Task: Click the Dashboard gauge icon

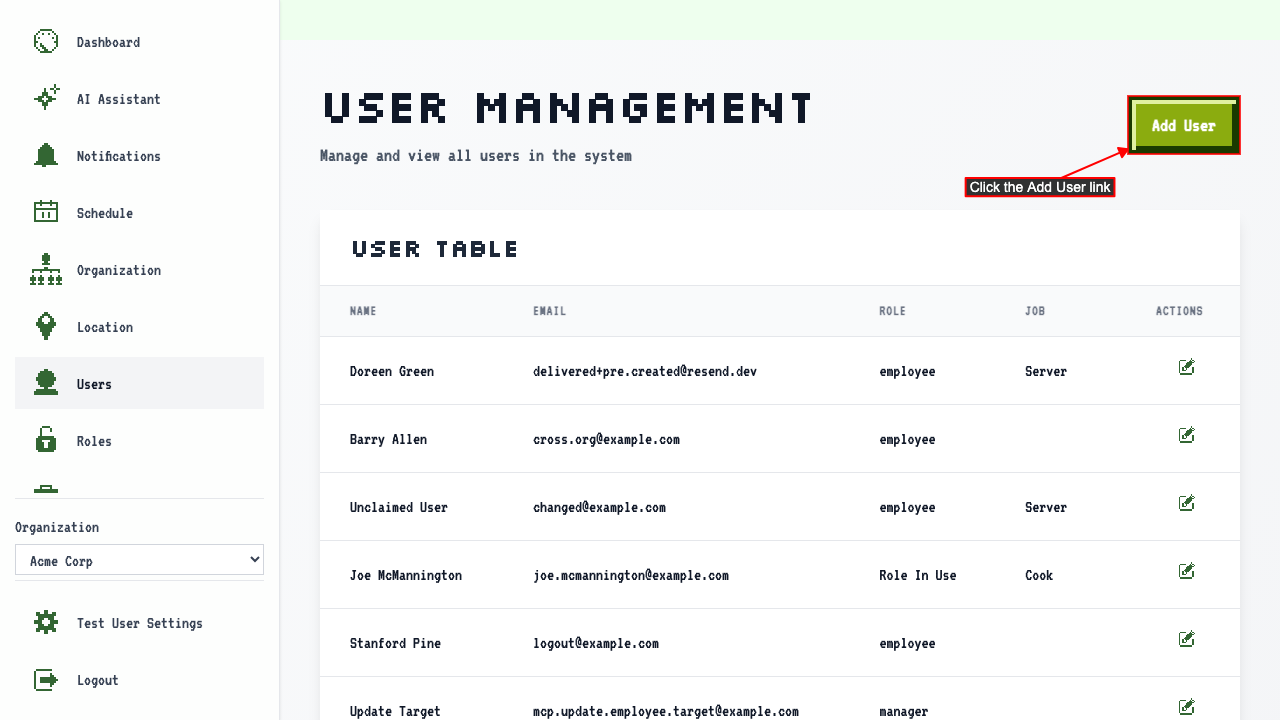Action: click(x=46, y=42)
